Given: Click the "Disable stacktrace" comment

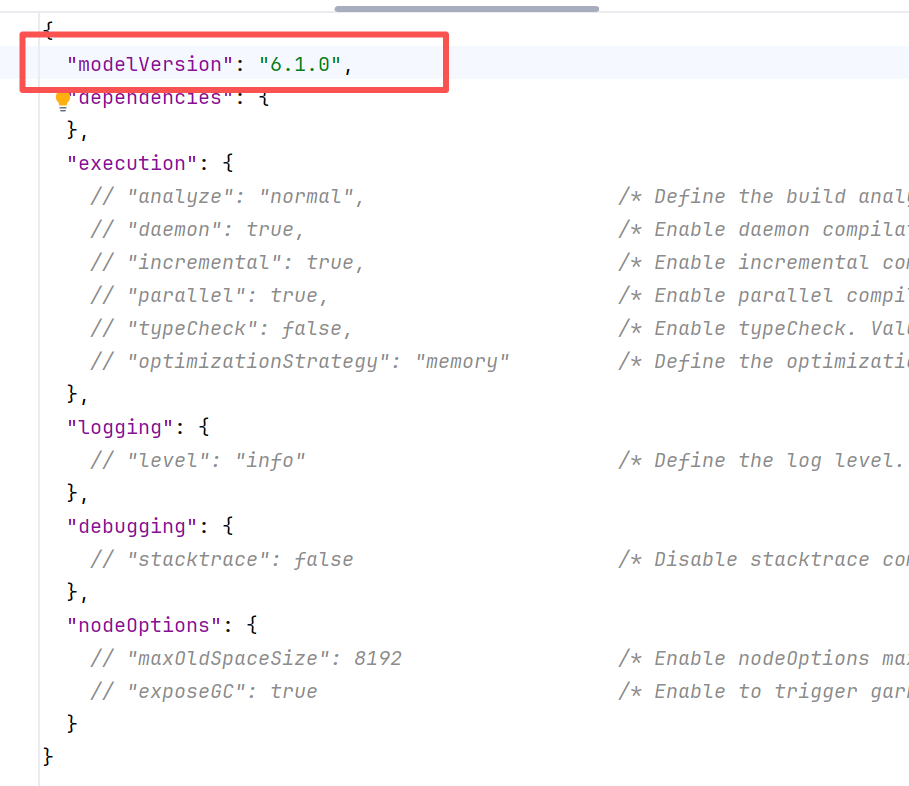Looking at the screenshot, I should [x=763, y=560].
